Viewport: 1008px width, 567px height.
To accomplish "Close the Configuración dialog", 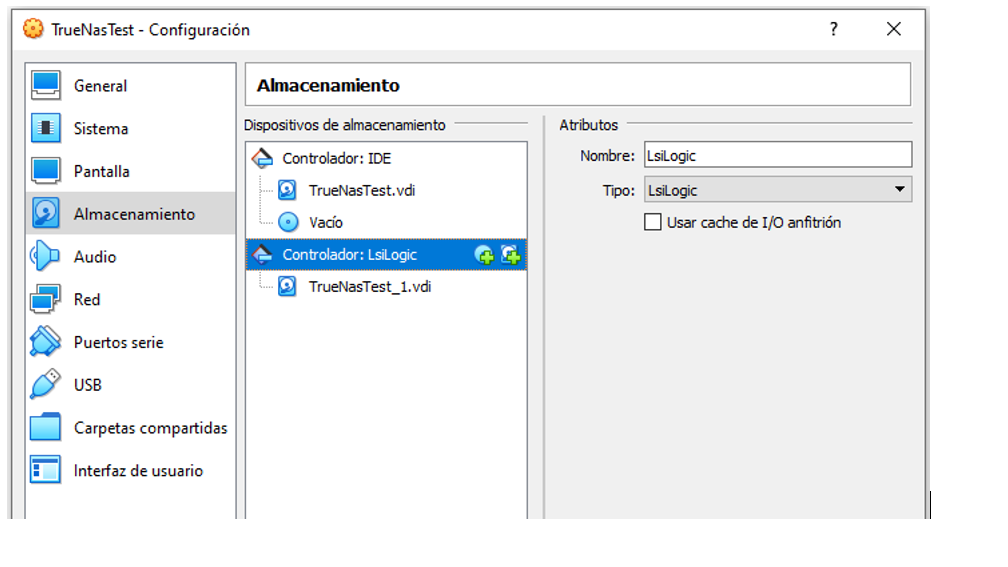I will 894,29.
